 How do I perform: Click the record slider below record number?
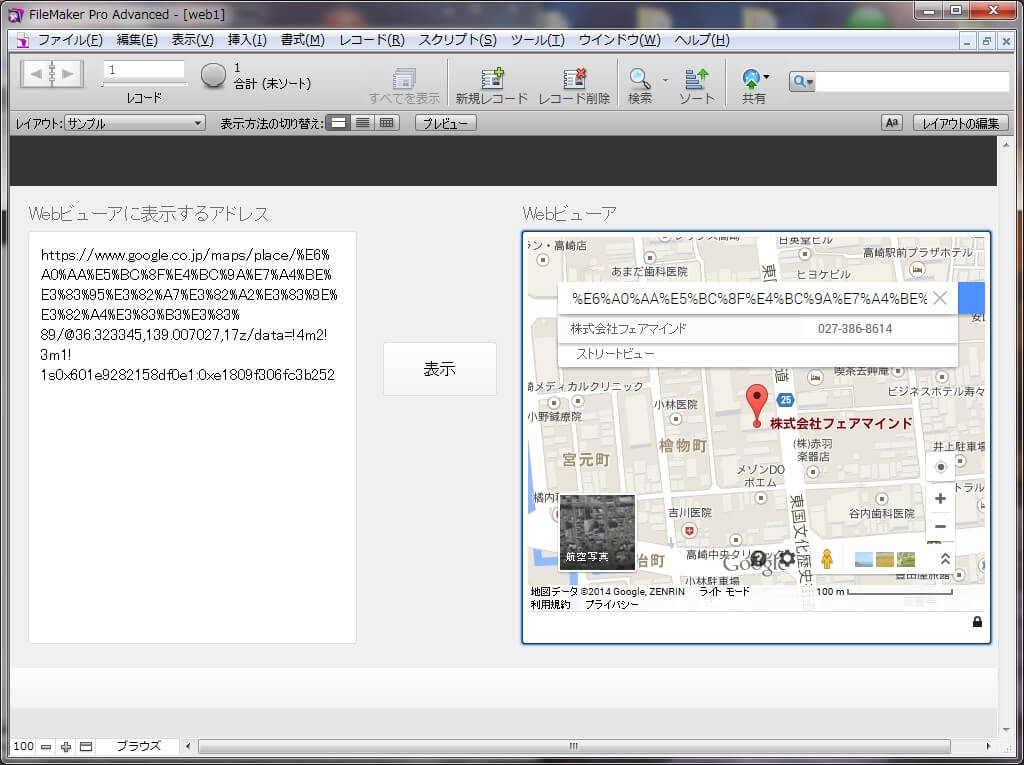click(x=143, y=85)
